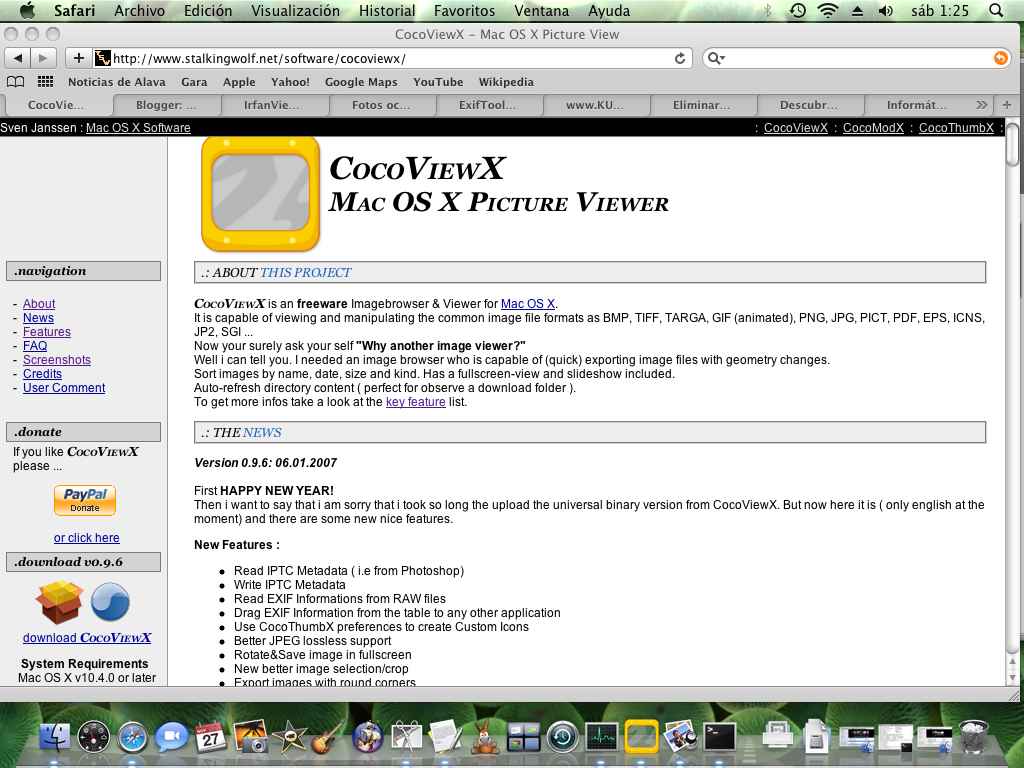Open the Trash in the Dock
1024x768 pixels.
click(974, 737)
